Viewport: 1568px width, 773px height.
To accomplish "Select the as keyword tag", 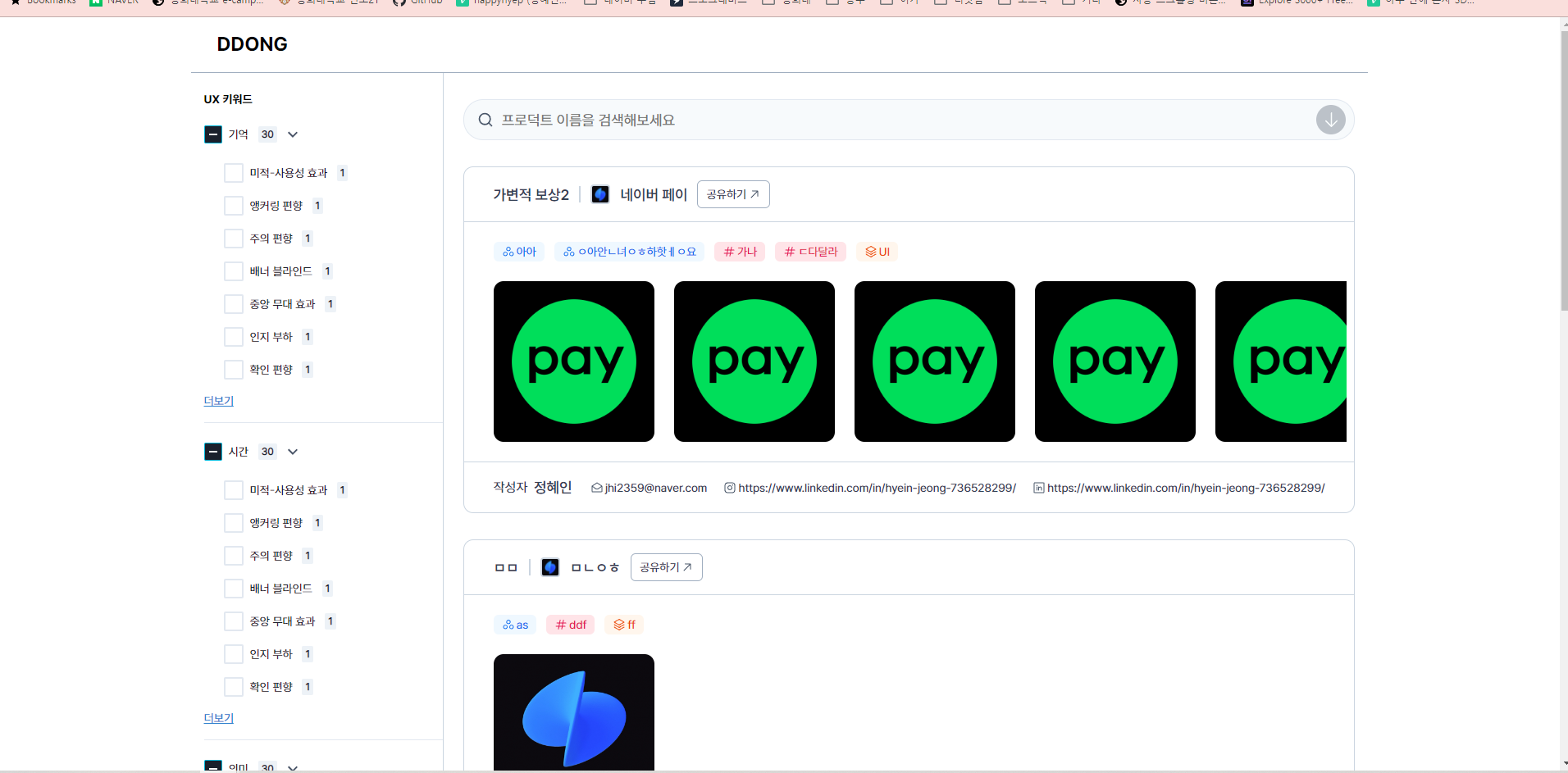I will (516, 625).
